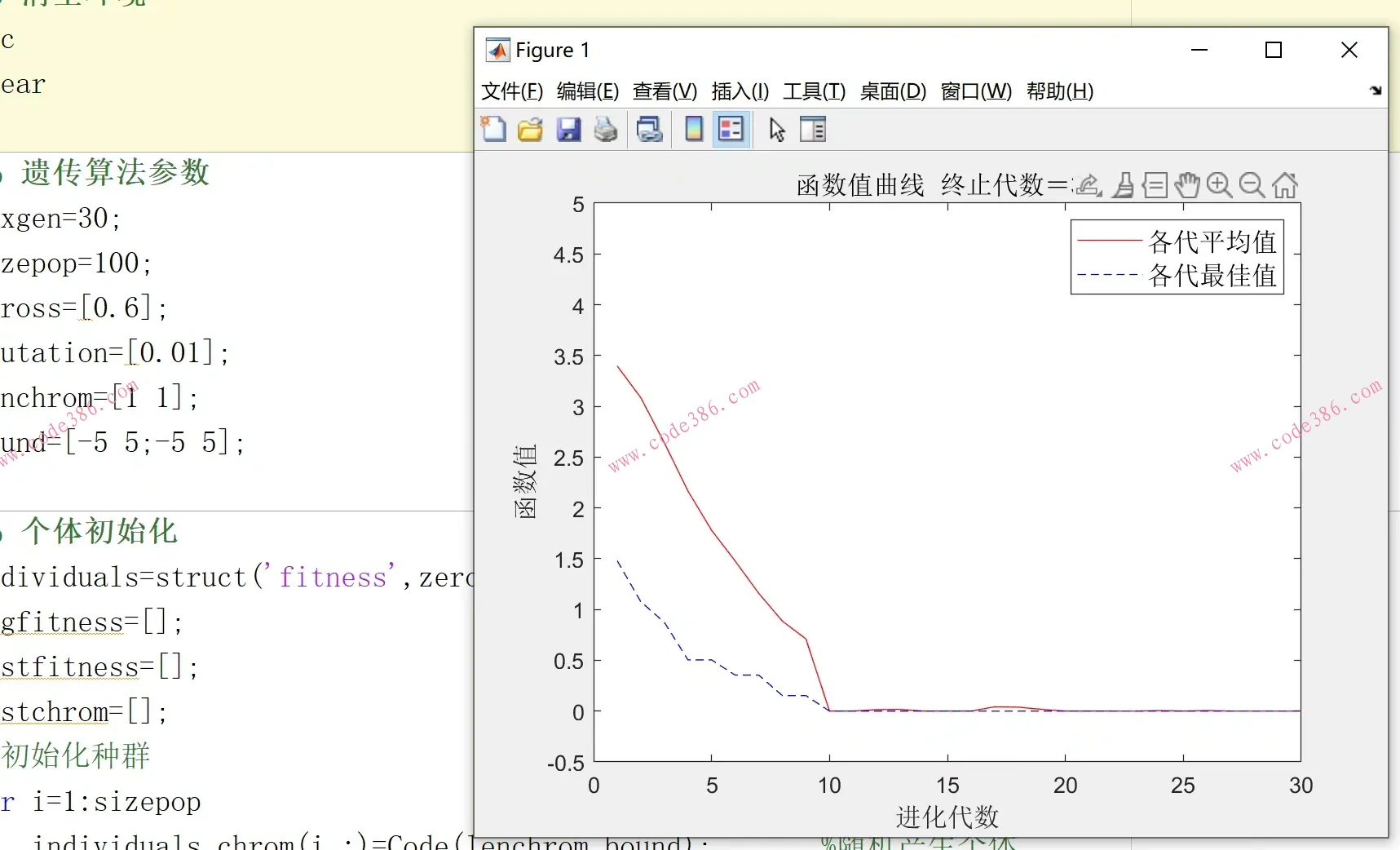Screen dimensions: 1400x850
Task: Open the 工具(T) menu
Action: point(815,91)
